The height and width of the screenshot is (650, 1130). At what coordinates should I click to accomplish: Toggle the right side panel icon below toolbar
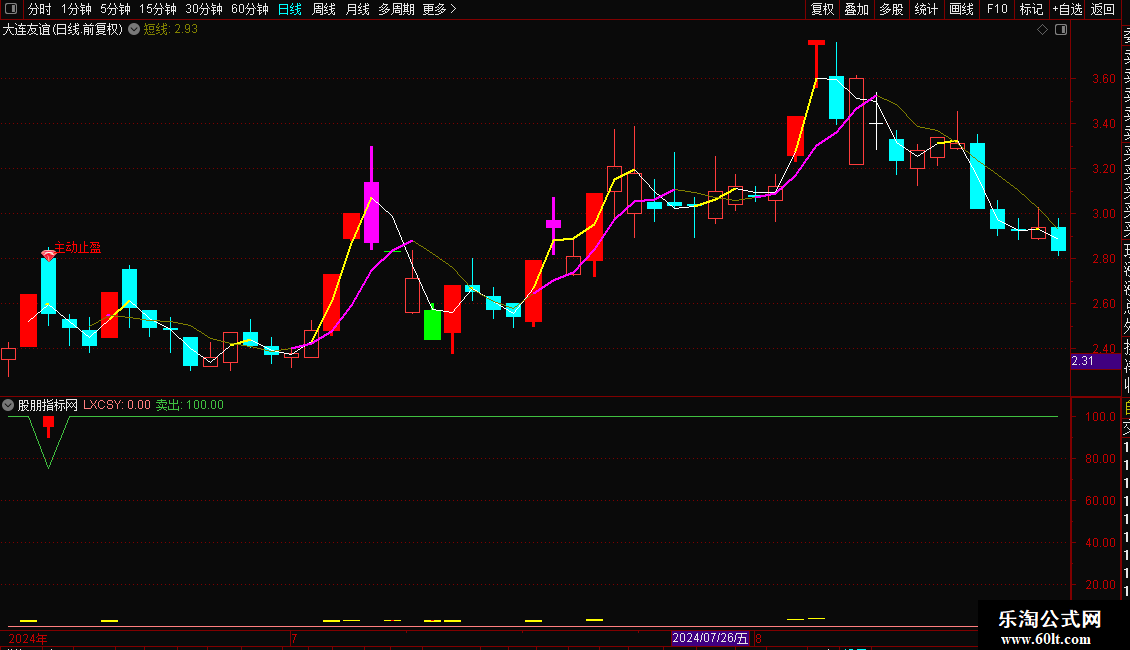pos(1061,30)
